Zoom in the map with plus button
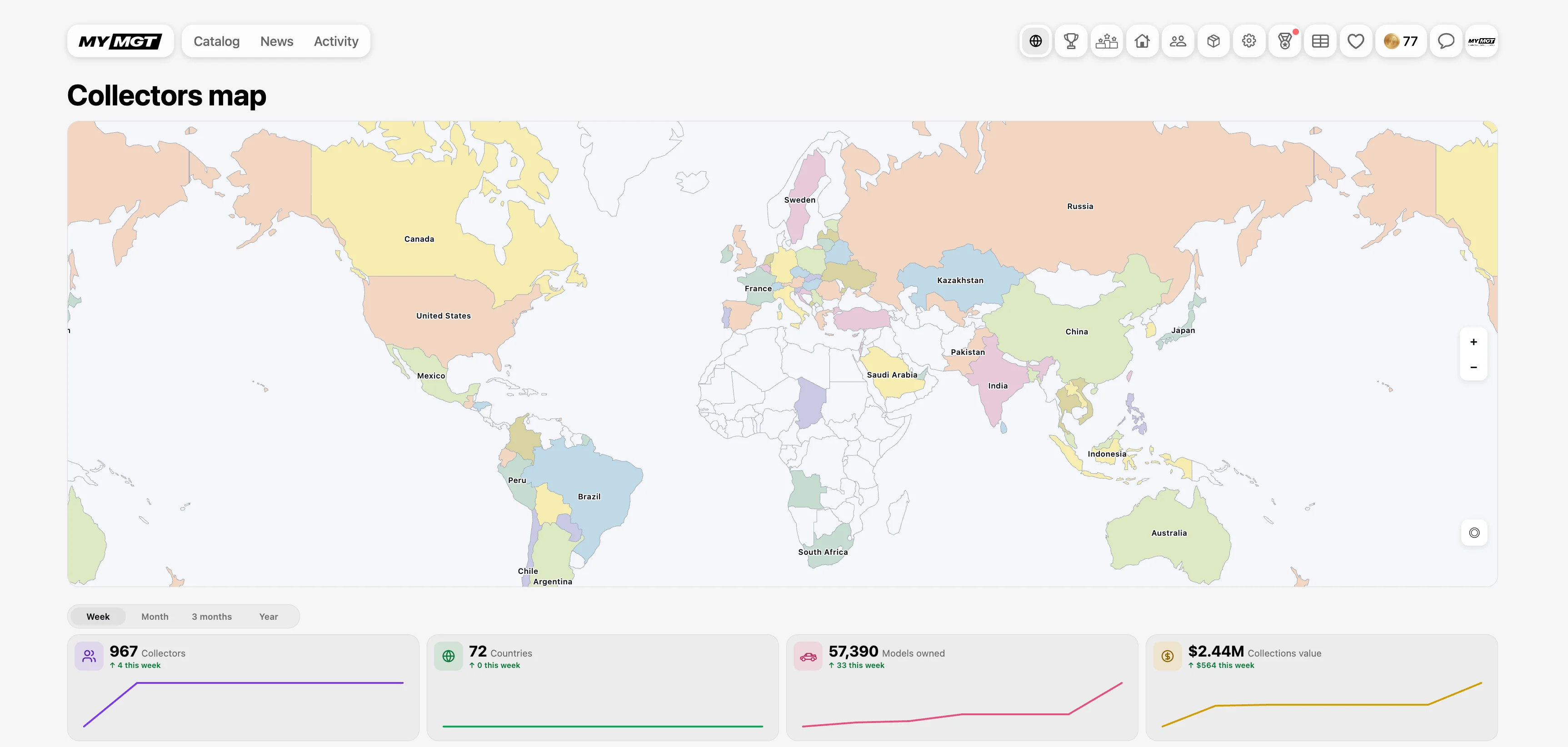The image size is (1568, 747). coord(1473,342)
